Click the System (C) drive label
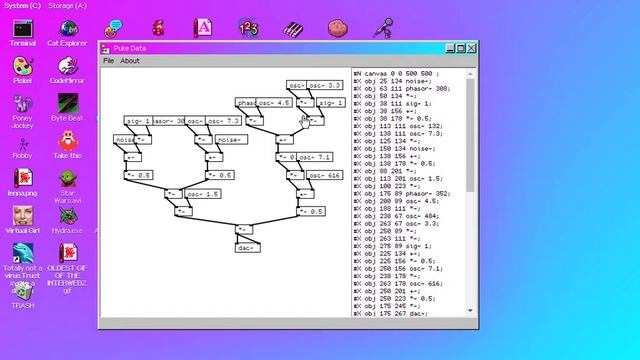Image resolution: width=640 pixels, height=360 pixels. pos(22,6)
